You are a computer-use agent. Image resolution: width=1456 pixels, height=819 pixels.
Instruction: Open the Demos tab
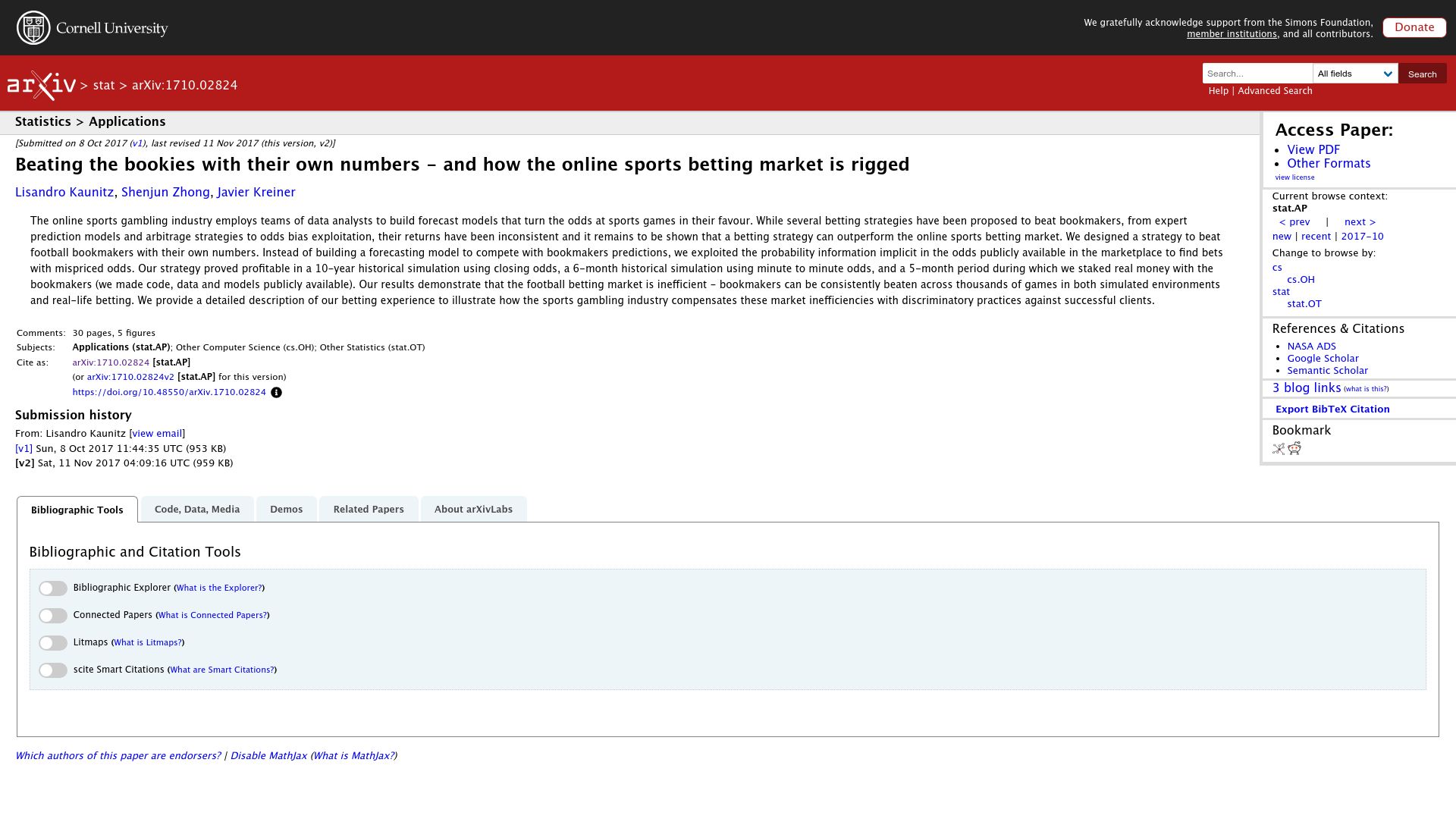pyautogui.click(x=286, y=510)
